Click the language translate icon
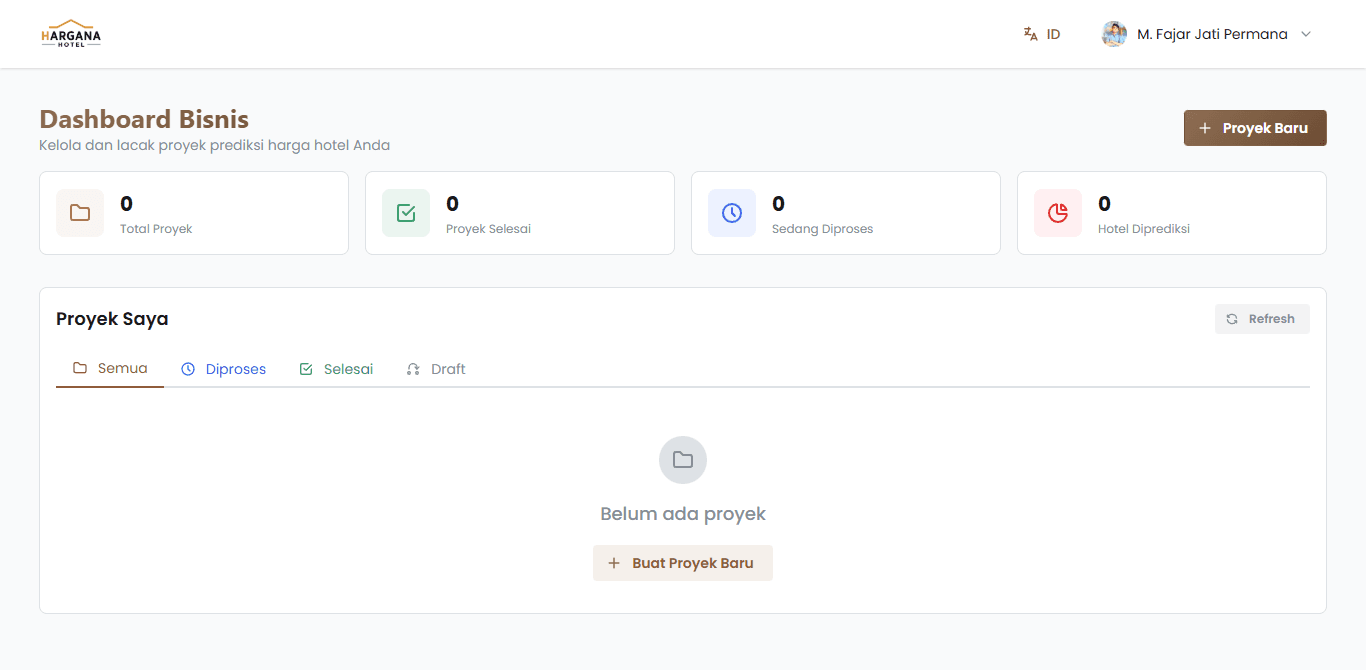 pyautogui.click(x=1031, y=34)
